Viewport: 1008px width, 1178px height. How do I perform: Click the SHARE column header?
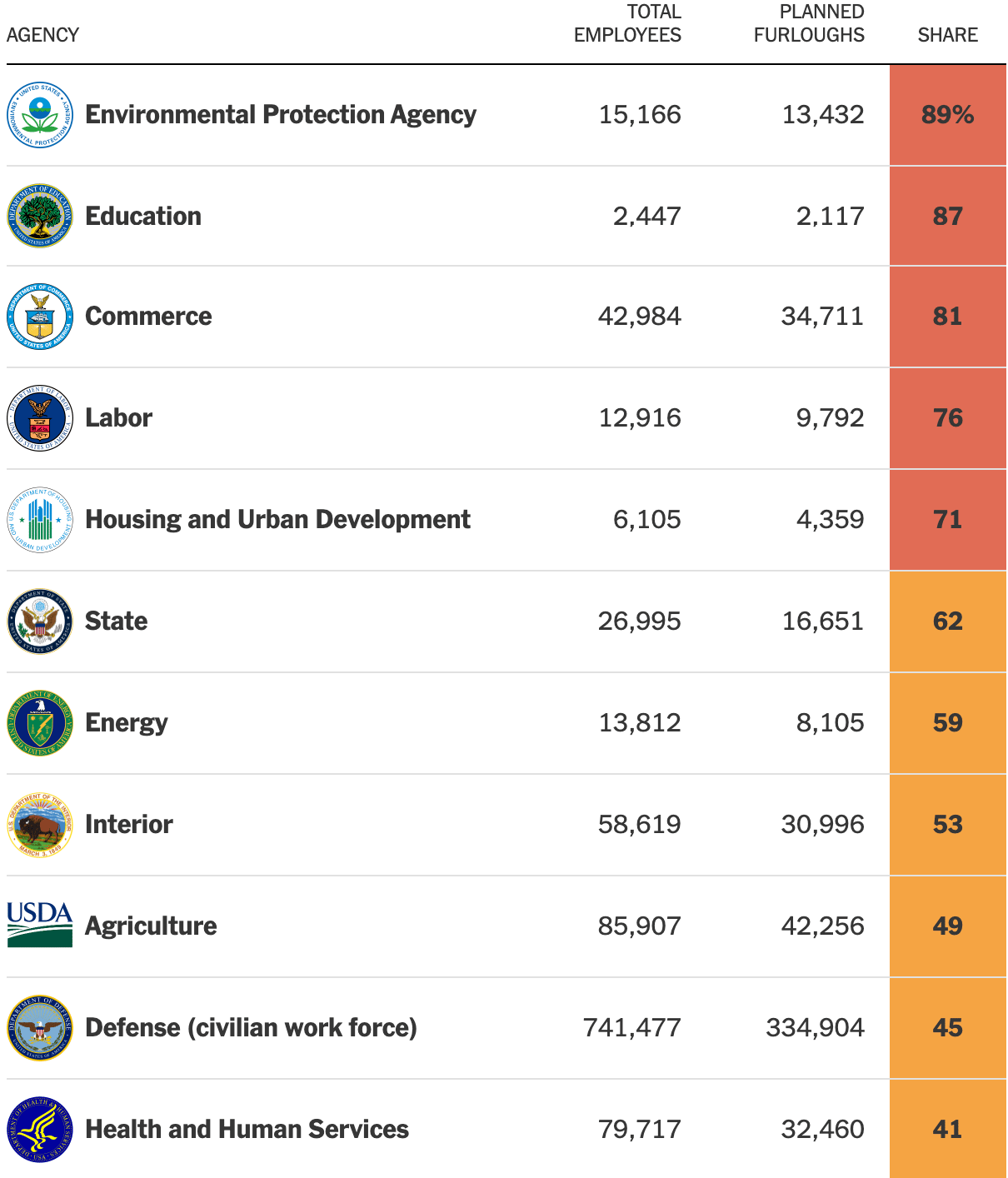[947, 35]
